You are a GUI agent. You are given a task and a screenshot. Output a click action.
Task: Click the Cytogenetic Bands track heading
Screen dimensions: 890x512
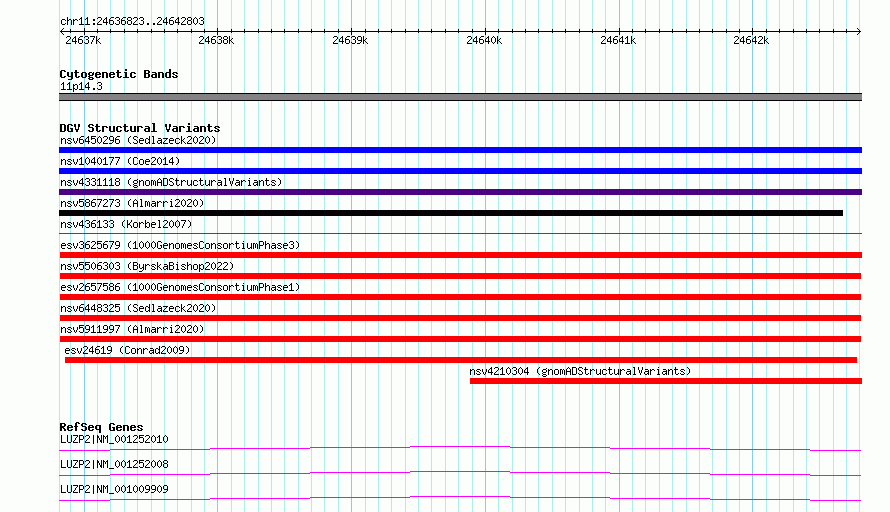119,74
